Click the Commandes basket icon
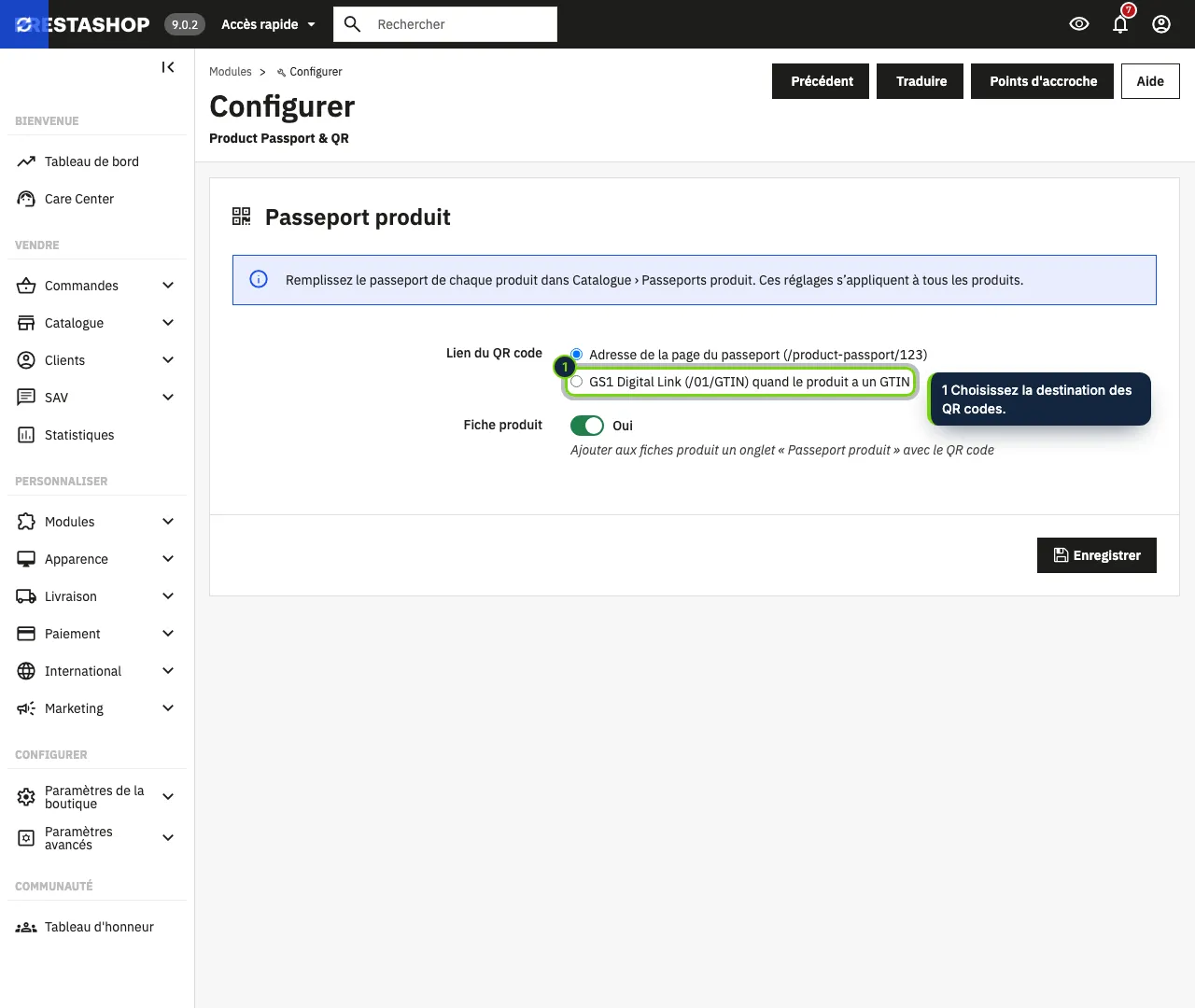This screenshot has width=1195, height=1008. click(26, 286)
